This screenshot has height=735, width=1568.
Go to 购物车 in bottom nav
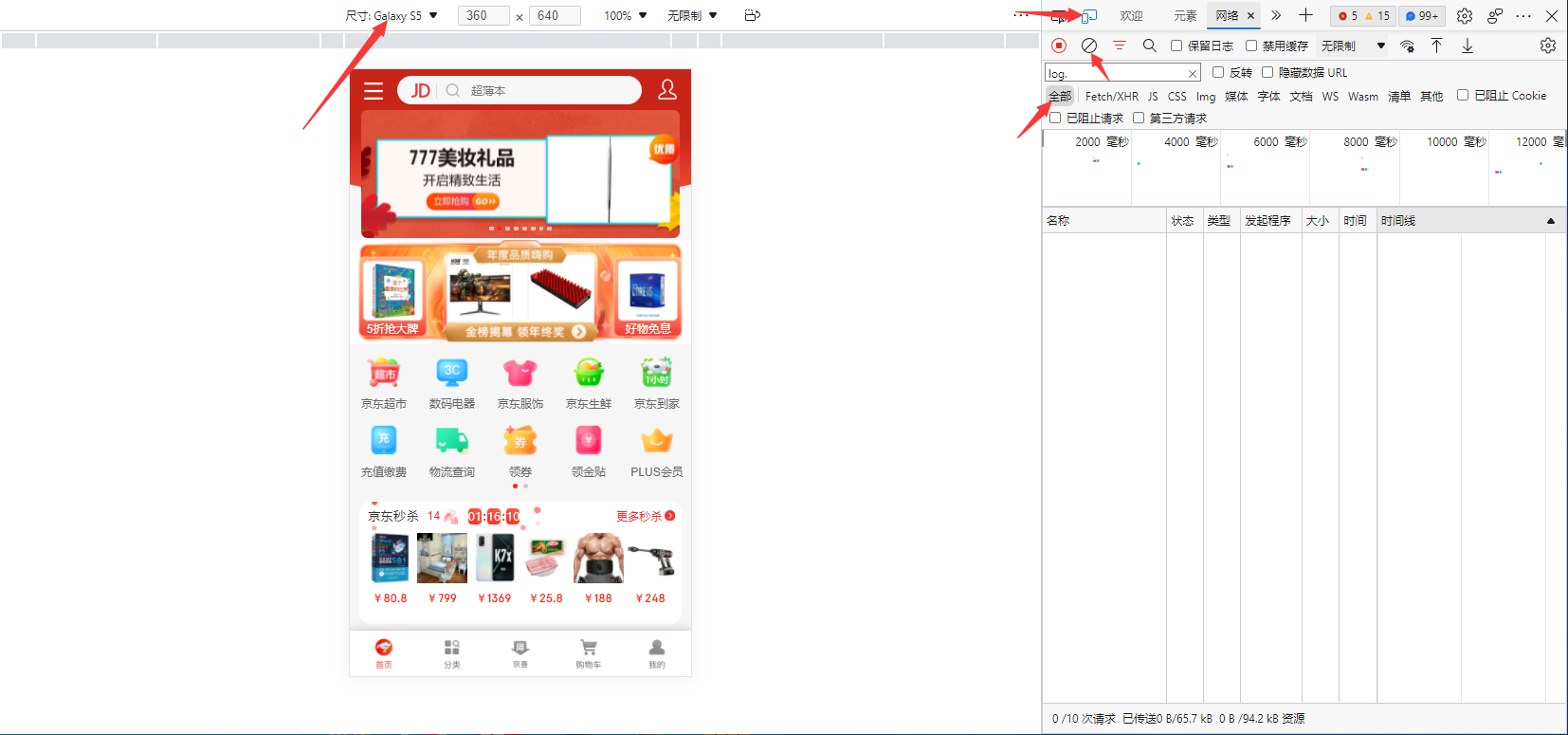tap(589, 653)
